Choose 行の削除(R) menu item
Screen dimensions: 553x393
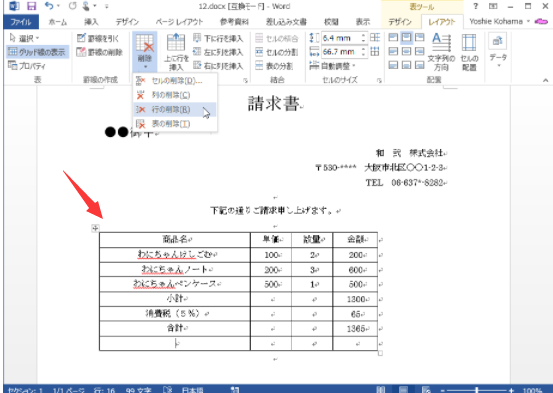pos(175,109)
